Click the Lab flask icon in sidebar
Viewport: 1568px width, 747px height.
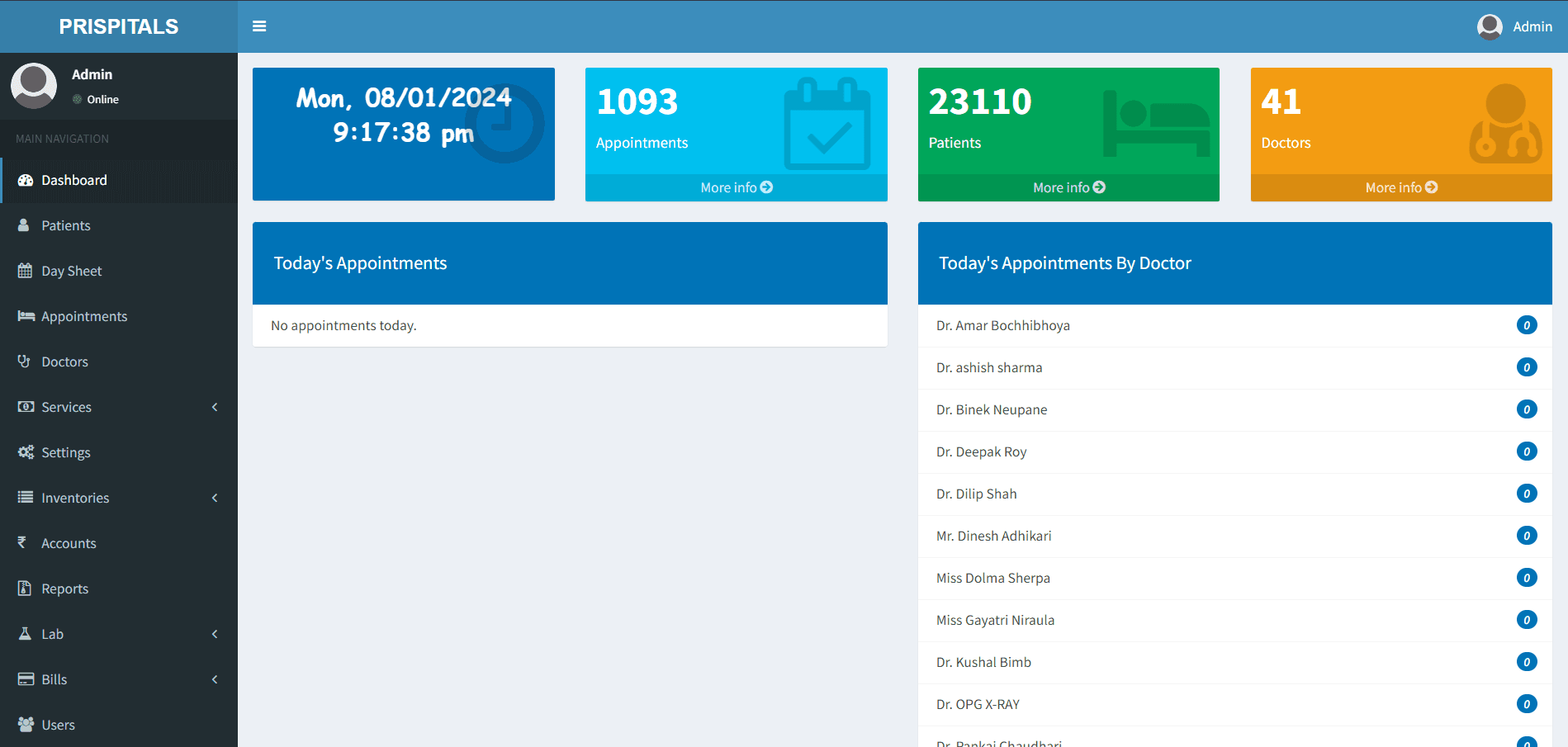(x=25, y=634)
